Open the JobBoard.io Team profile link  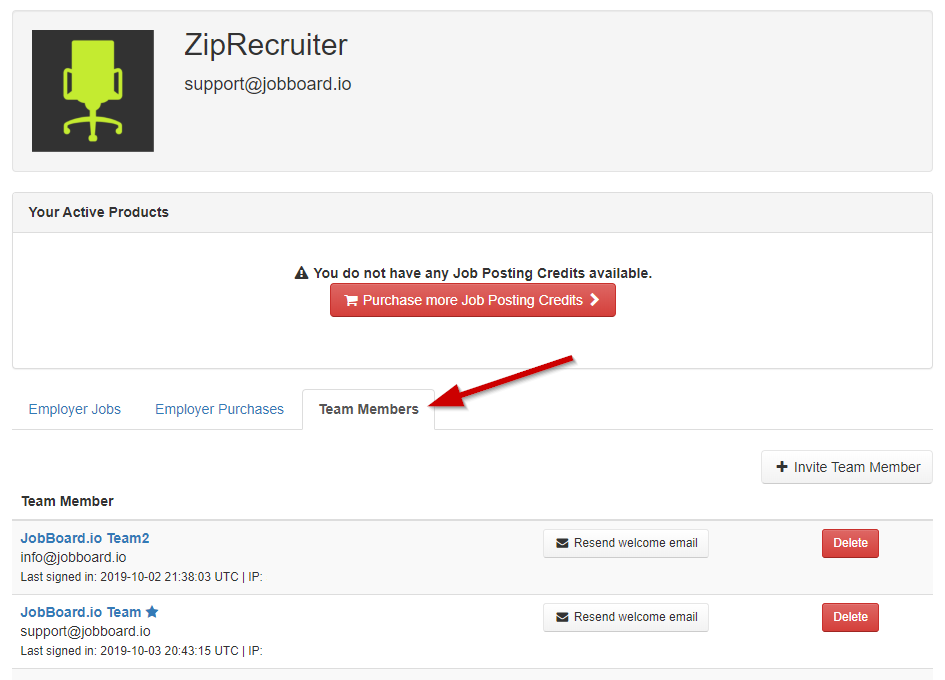click(81, 612)
